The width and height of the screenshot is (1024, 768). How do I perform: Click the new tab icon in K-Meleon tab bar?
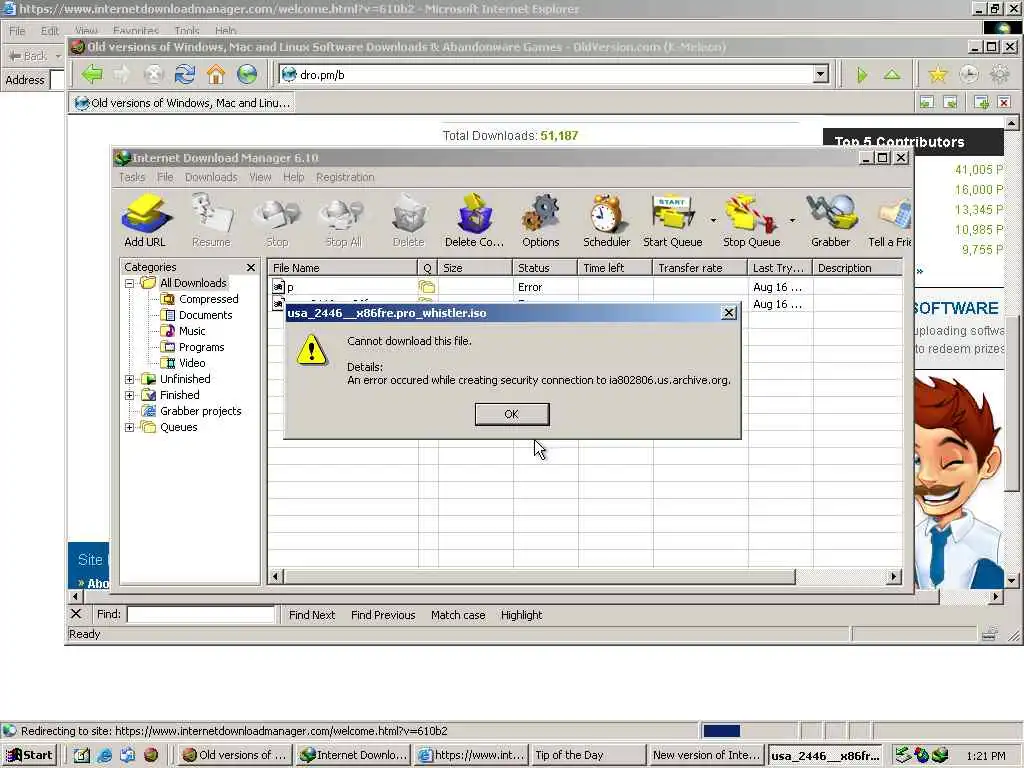click(981, 102)
